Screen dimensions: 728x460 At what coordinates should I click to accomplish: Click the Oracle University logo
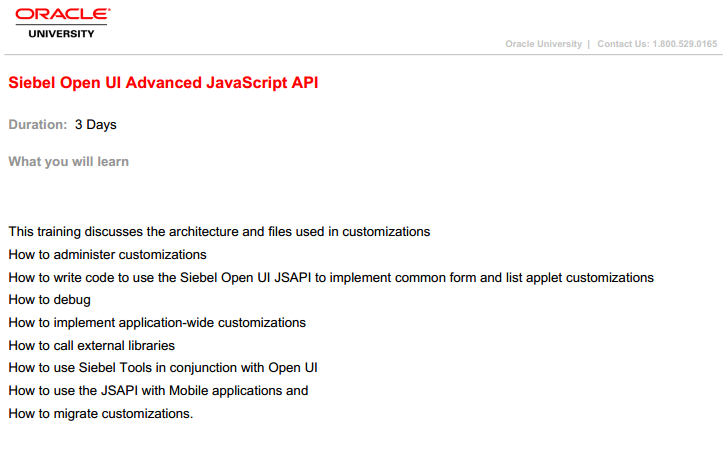[x=63, y=23]
